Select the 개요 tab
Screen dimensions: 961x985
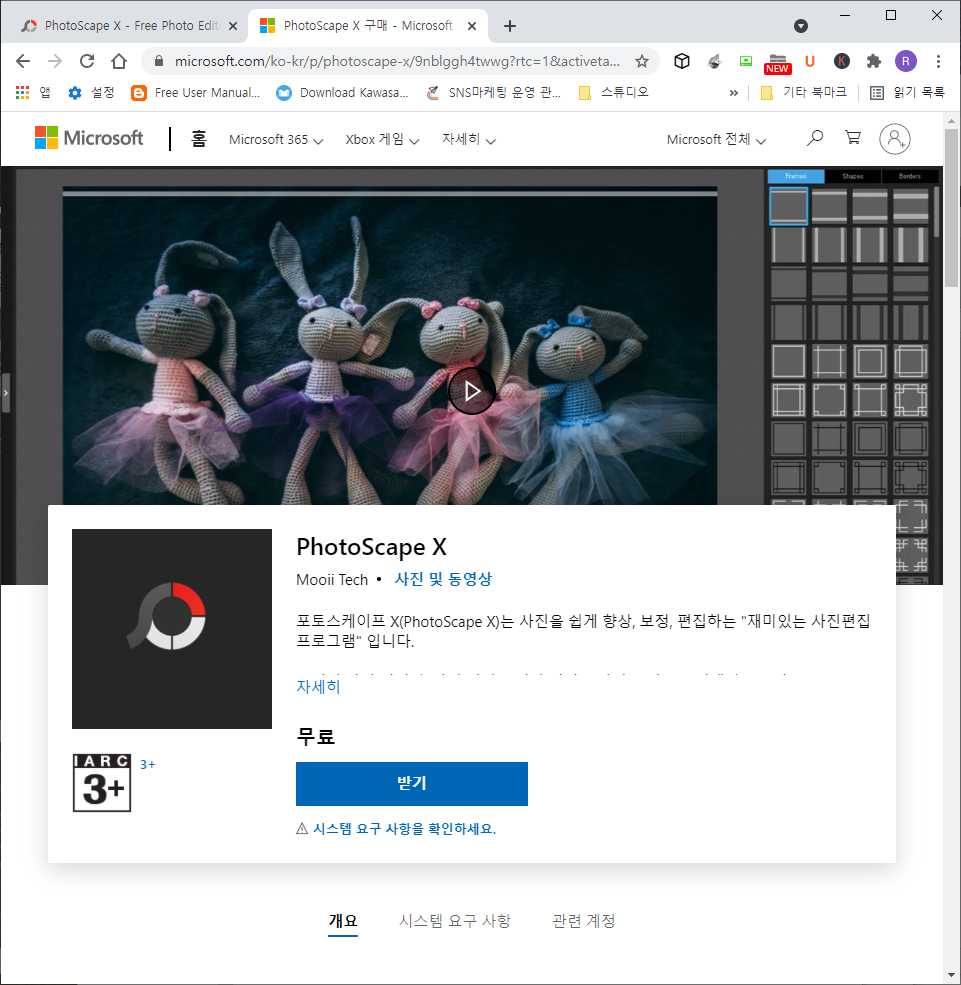343,921
